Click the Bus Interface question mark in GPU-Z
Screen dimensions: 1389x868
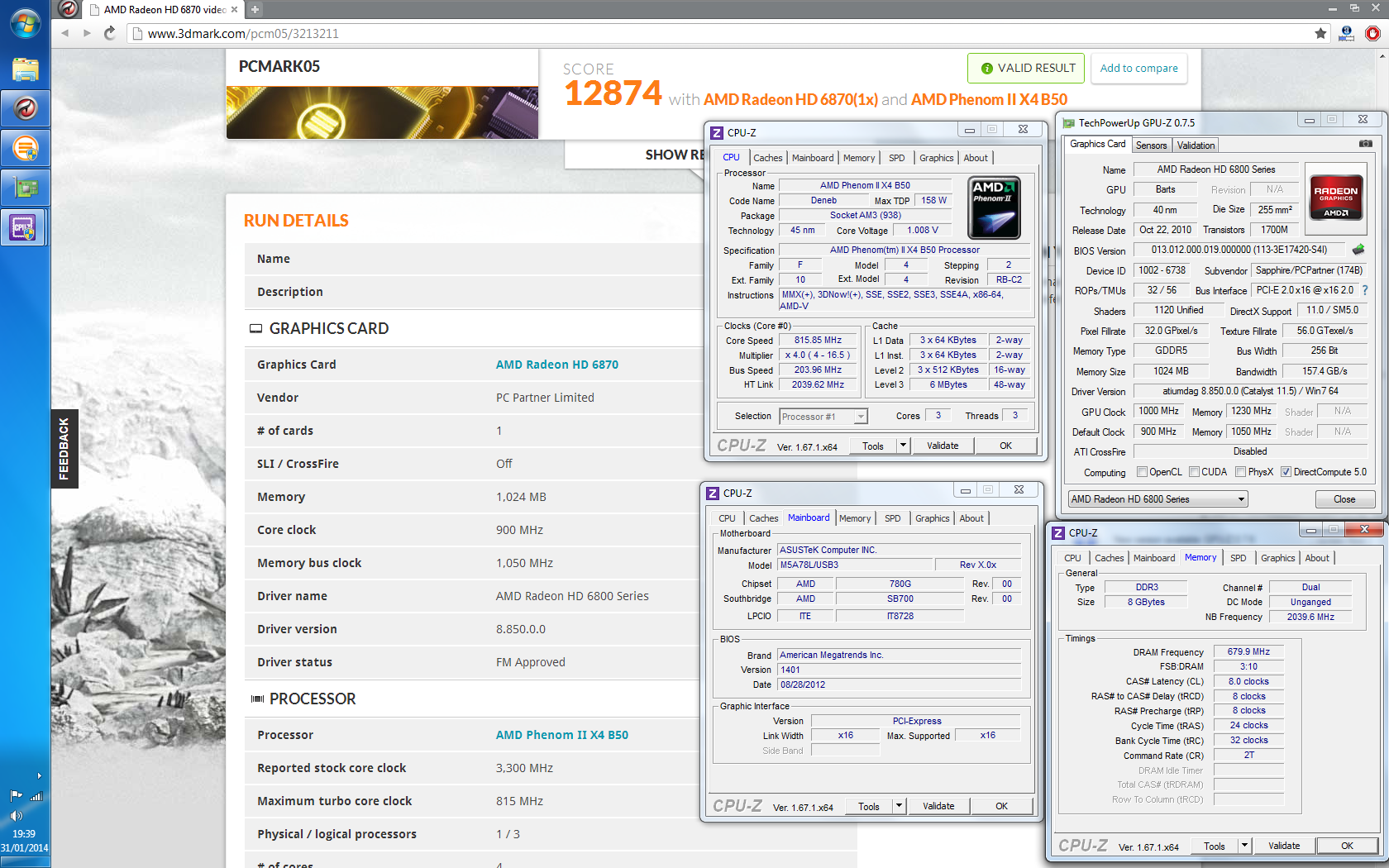1364,290
